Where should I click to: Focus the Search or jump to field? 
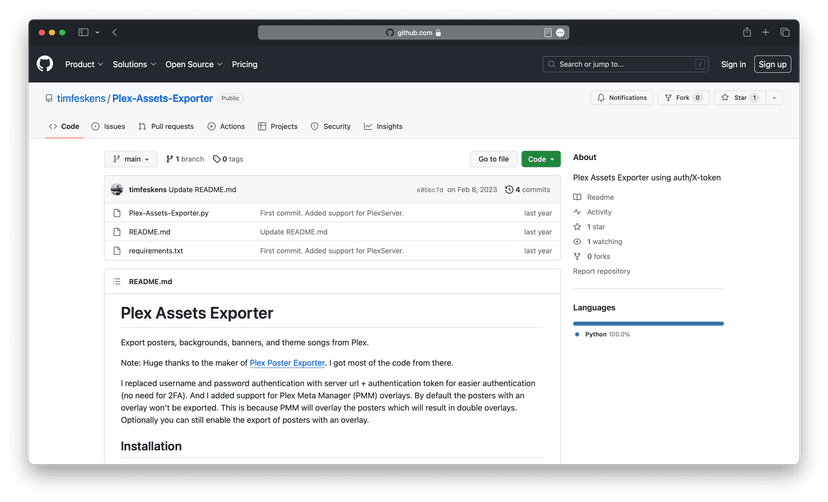pyautogui.click(x=625, y=64)
